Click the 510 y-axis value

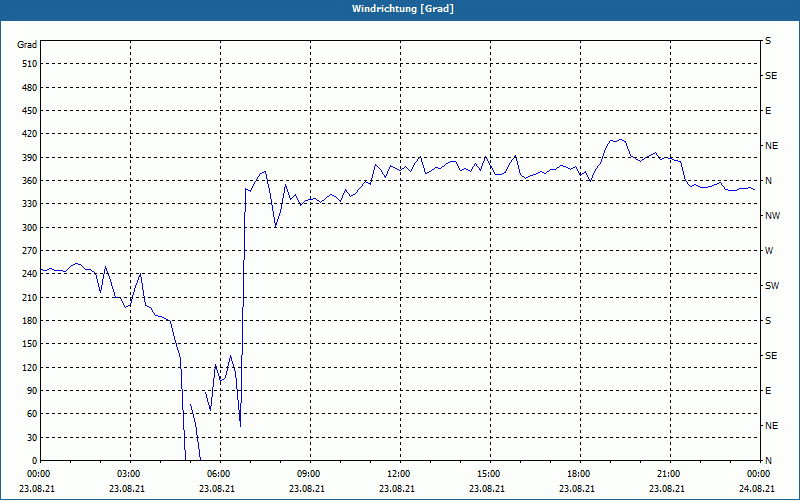tap(30, 64)
